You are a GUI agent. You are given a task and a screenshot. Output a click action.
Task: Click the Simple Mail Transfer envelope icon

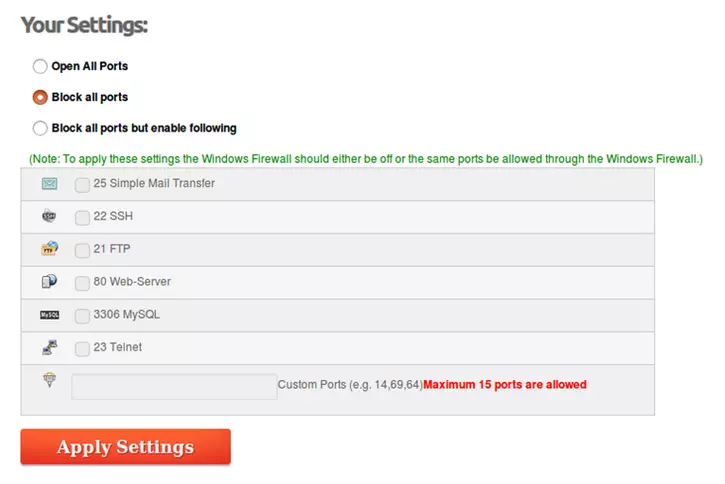50,184
